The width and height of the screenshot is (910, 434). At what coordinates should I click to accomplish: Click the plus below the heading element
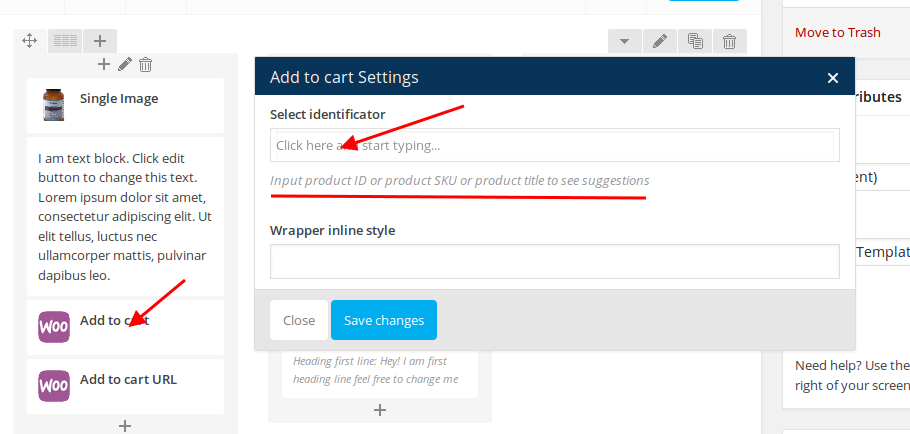click(x=380, y=410)
